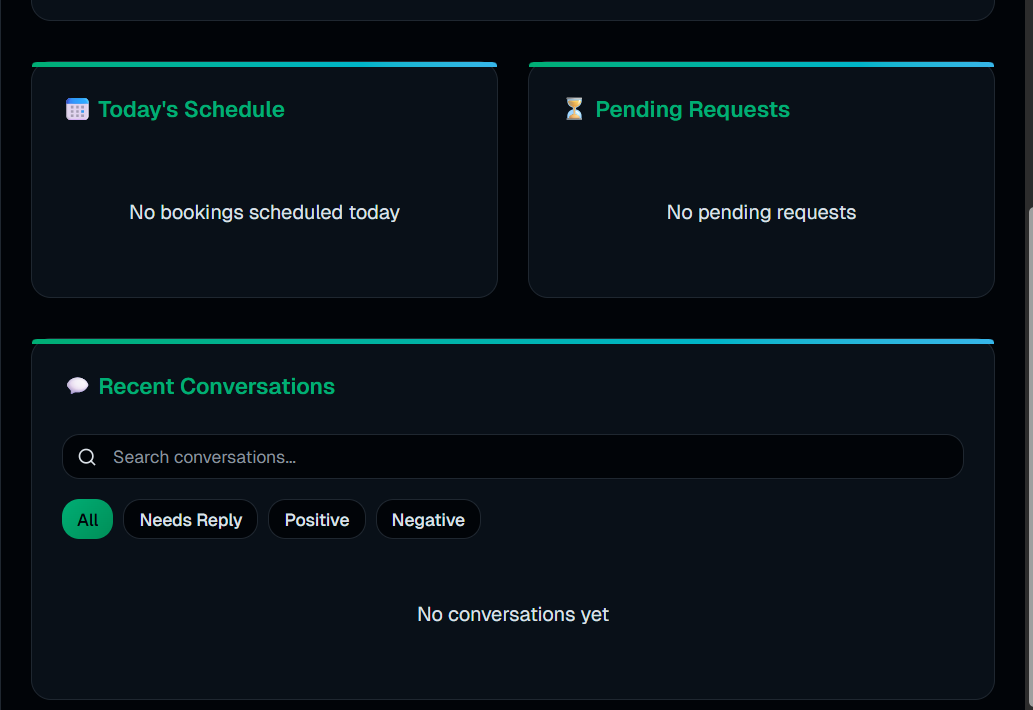Click the No pending requests message
The image size is (1033, 710).
pyautogui.click(x=761, y=212)
